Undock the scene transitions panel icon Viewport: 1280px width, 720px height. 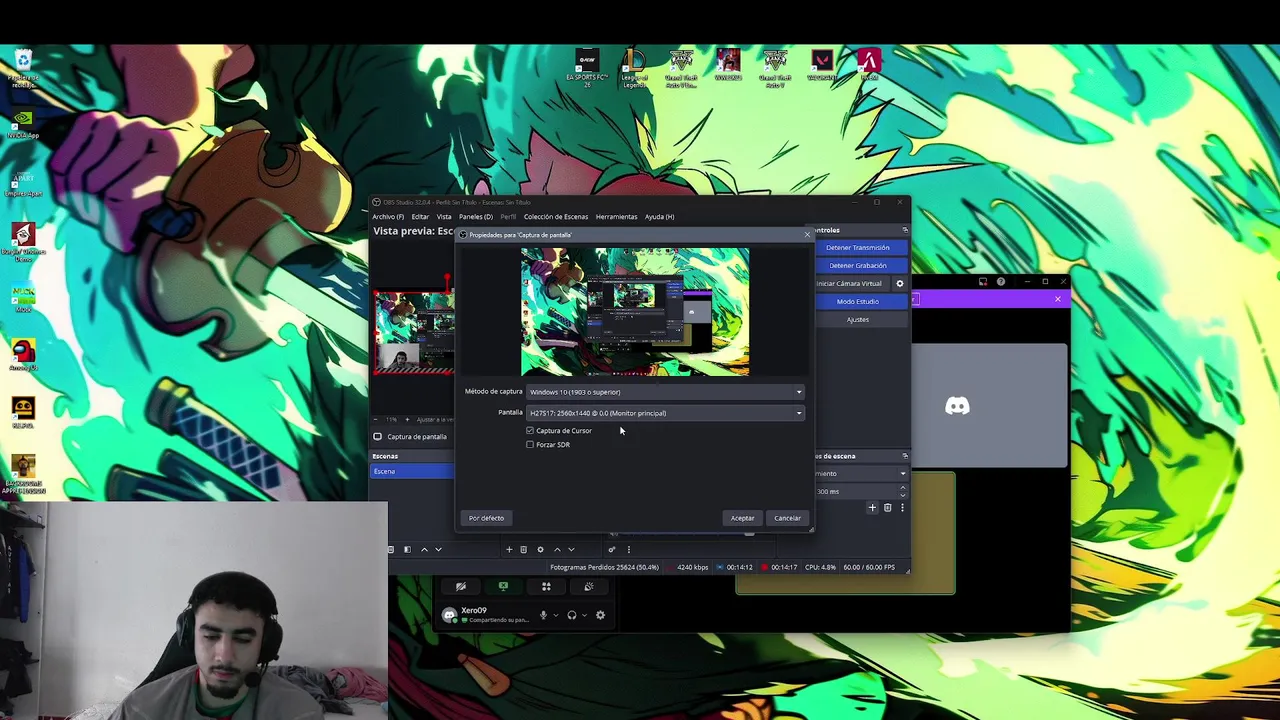click(x=905, y=456)
